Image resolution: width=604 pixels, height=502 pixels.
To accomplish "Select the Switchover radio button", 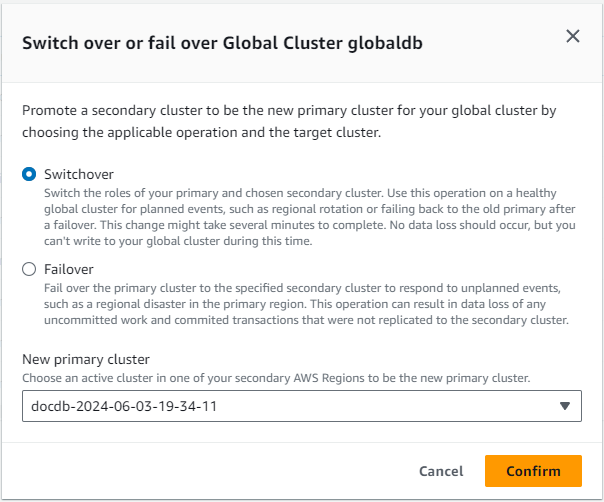I will pos(29,173).
